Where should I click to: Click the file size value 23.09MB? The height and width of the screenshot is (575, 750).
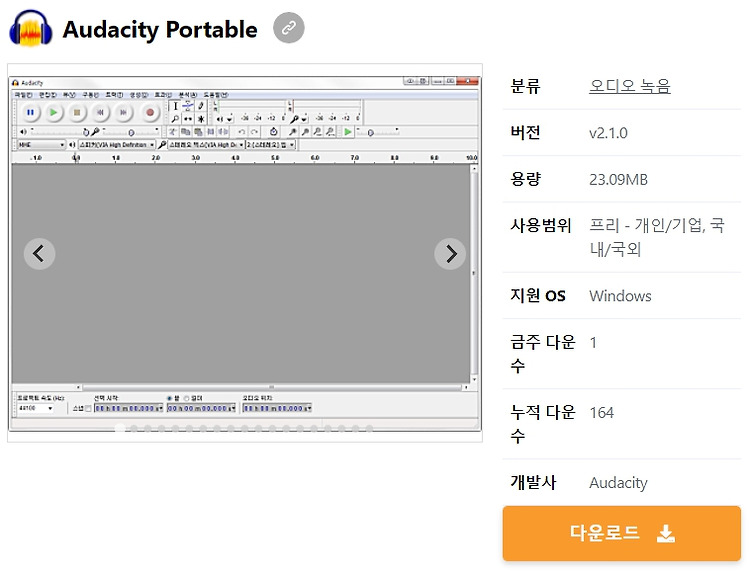[618, 179]
